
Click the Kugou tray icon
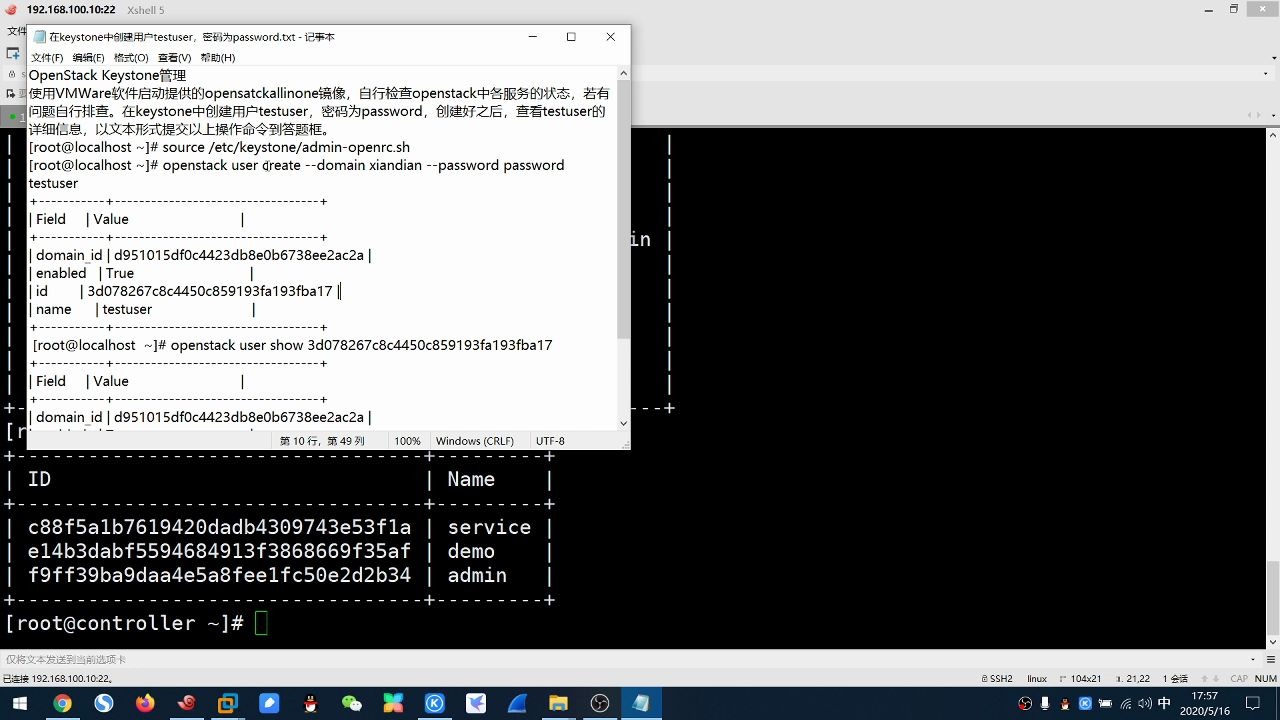(x=1085, y=703)
